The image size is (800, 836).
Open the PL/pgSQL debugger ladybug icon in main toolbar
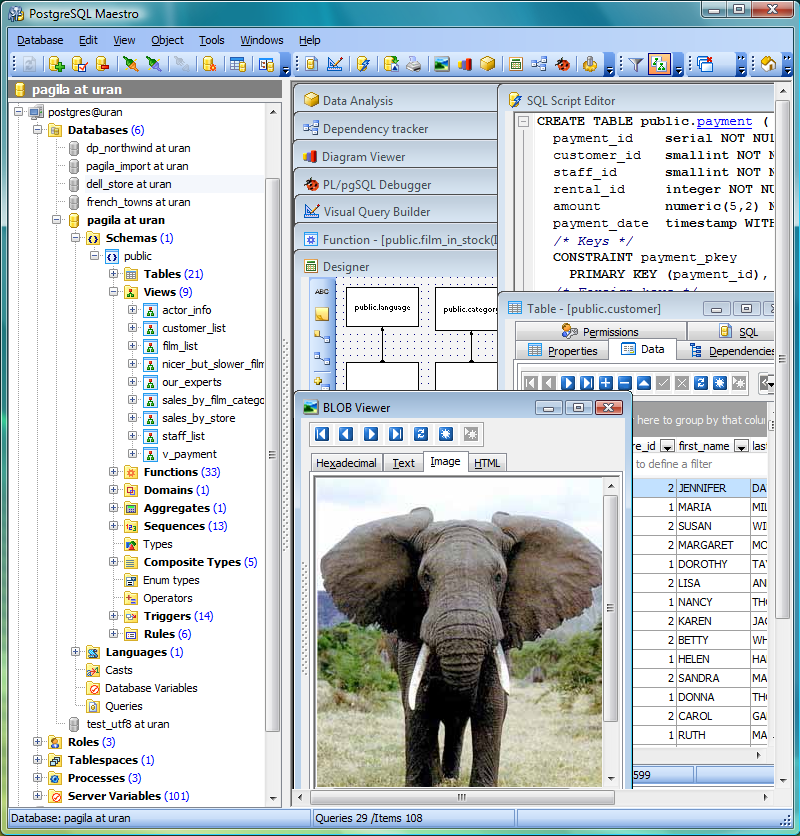564,64
